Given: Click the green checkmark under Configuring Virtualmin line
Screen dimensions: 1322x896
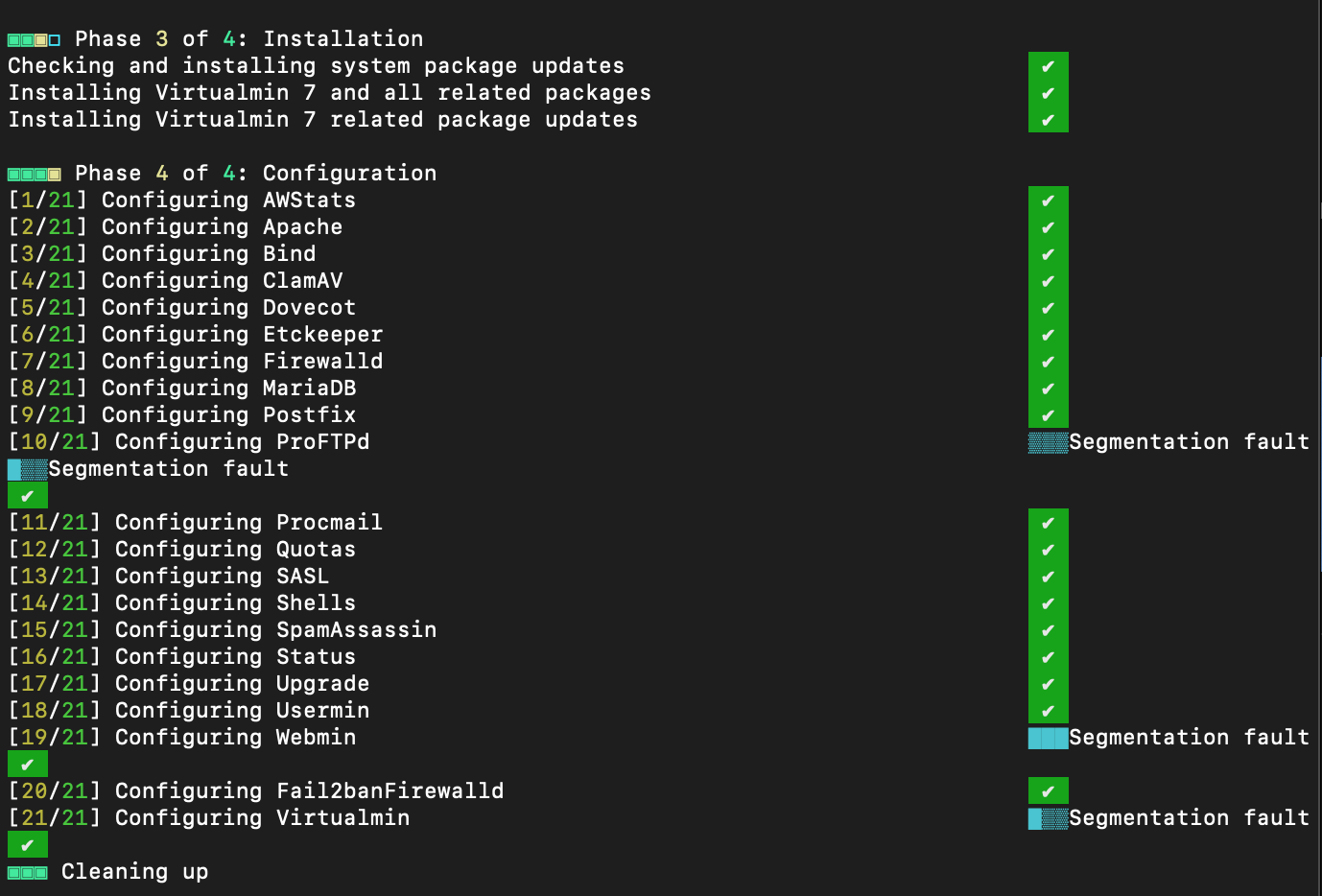Looking at the screenshot, I should (x=27, y=845).
